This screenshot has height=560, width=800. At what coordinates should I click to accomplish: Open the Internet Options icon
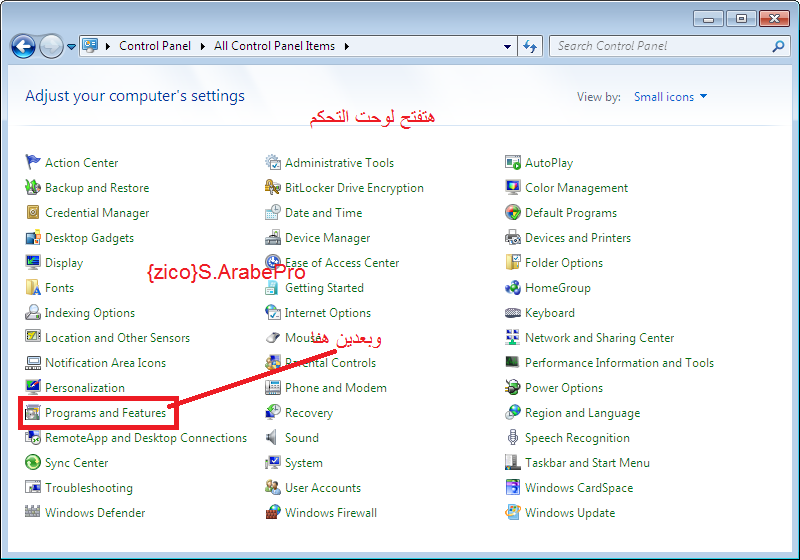(x=273, y=312)
